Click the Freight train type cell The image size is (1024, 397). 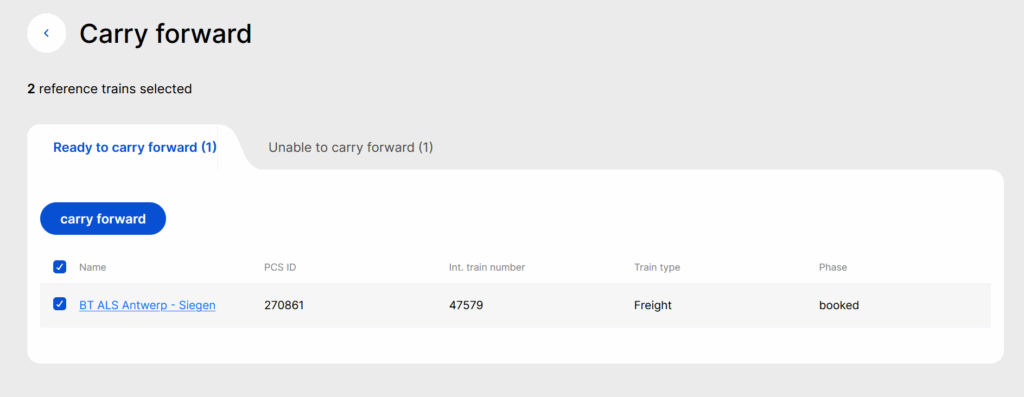653,305
